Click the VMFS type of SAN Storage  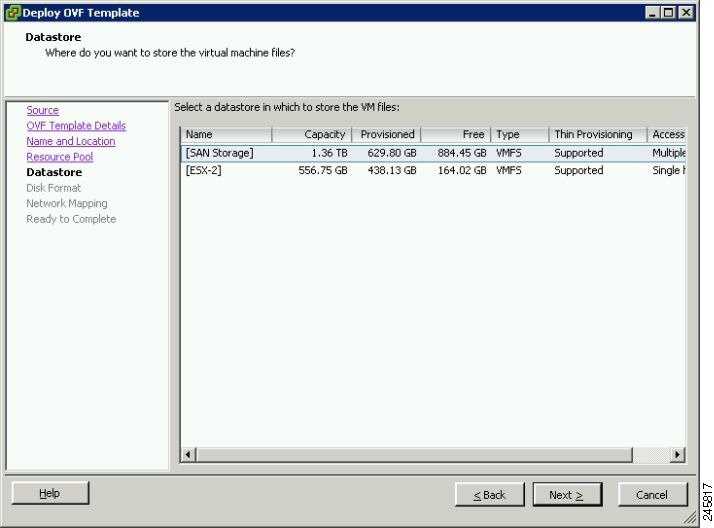coord(509,153)
